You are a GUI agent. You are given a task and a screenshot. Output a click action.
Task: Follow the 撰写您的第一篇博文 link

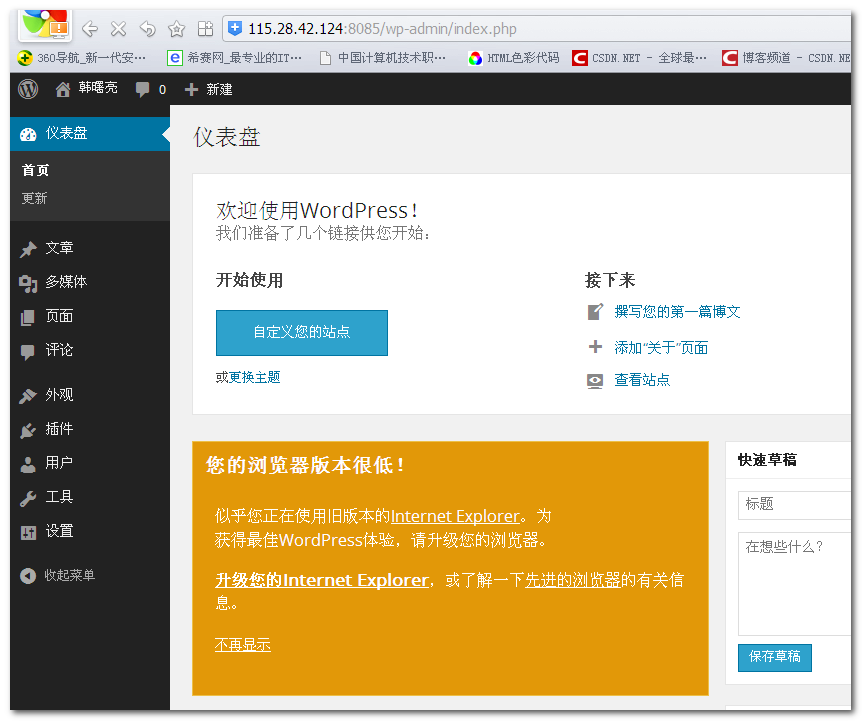(677, 312)
